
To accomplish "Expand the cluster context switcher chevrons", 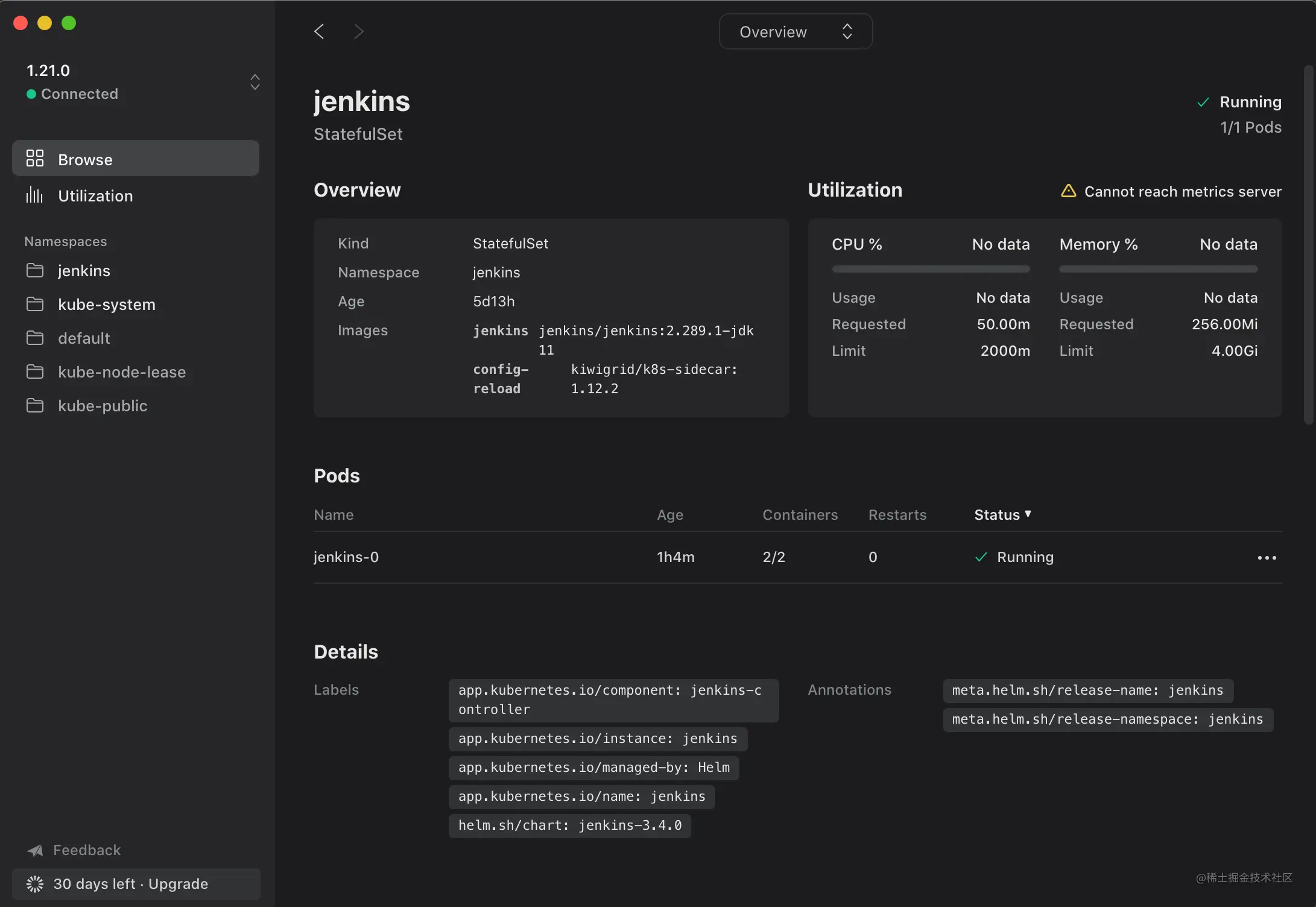I will pos(255,82).
